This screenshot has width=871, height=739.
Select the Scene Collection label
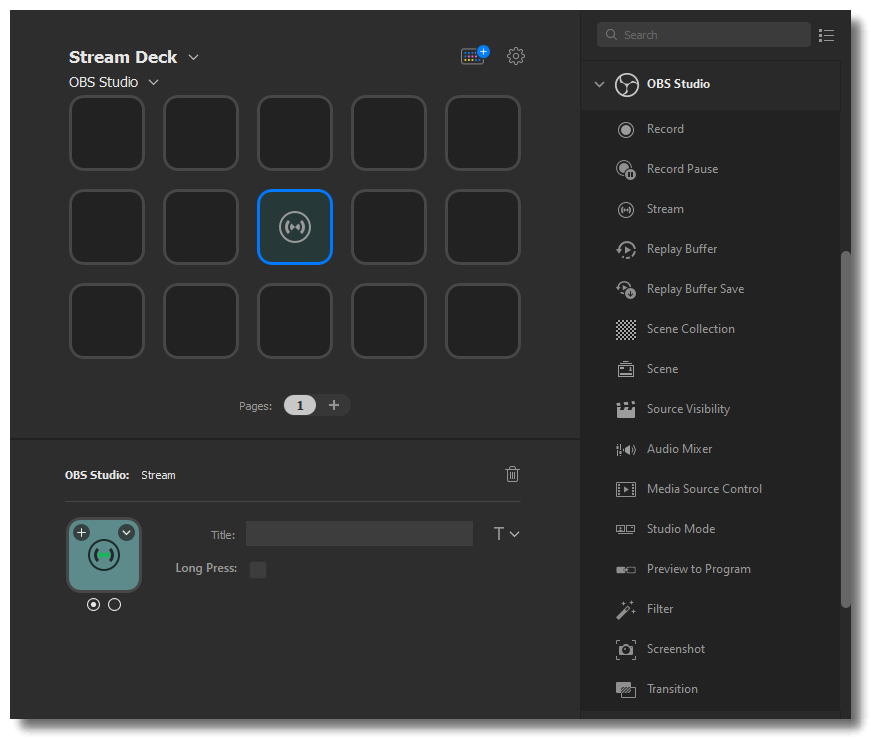(690, 329)
